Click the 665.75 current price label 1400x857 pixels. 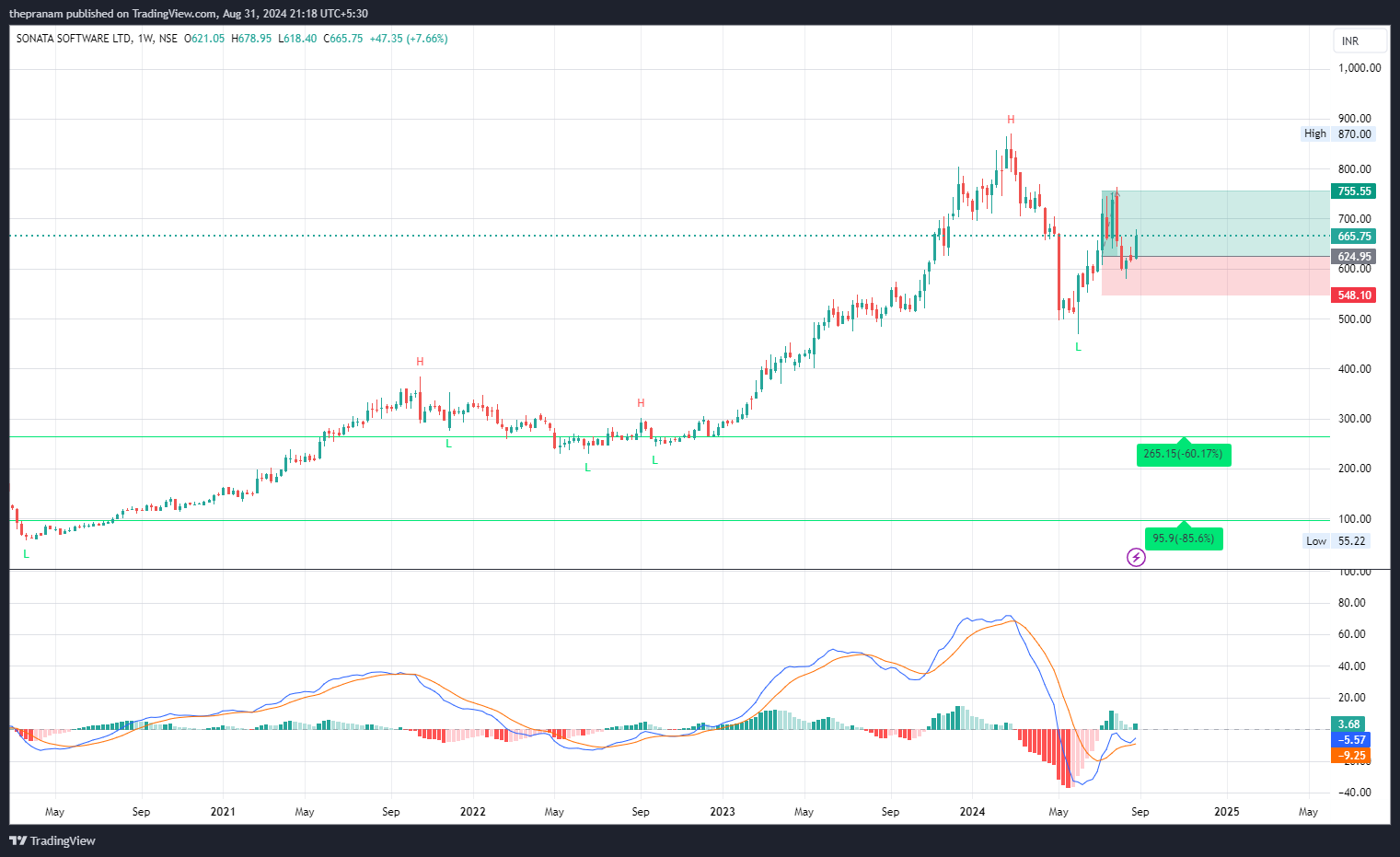coord(1354,237)
